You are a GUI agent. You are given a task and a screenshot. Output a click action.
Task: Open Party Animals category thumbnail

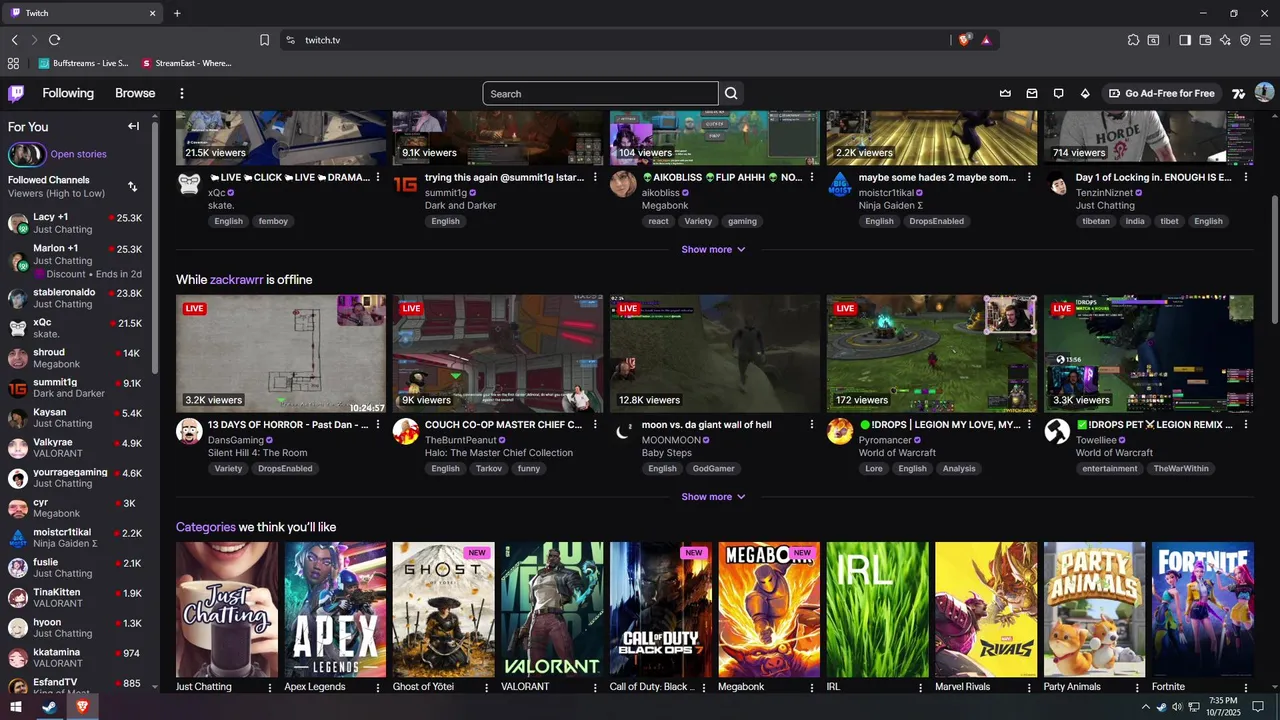tap(1094, 610)
